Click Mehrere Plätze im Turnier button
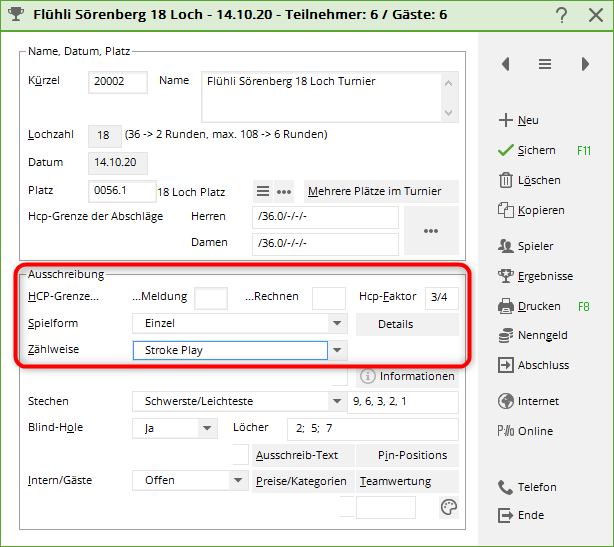This screenshot has width=614, height=547. (381, 191)
